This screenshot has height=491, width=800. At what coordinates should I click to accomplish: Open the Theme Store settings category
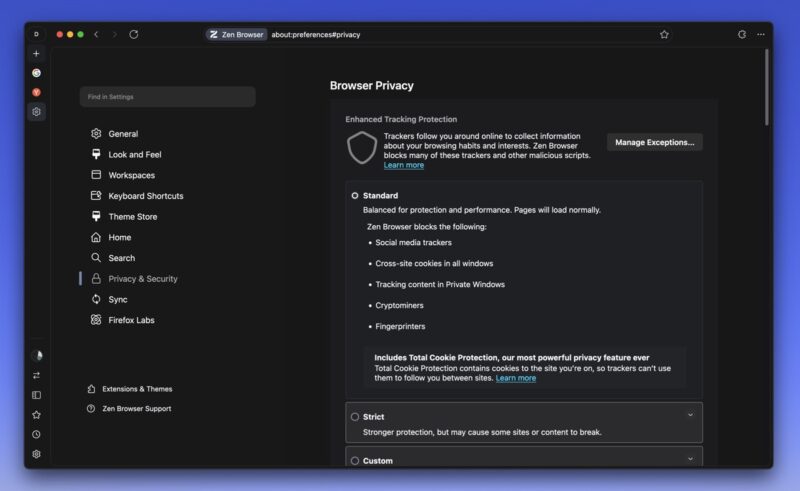click(x=132, y=216)
